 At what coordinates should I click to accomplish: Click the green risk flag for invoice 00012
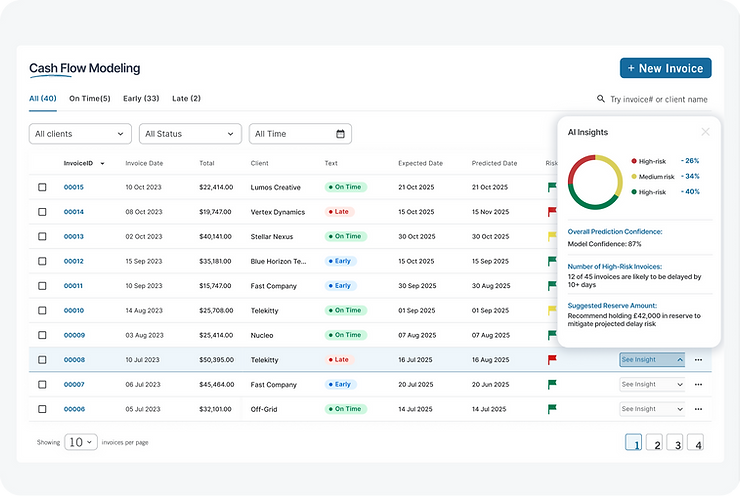pyautogui.click(x=552, y=261)
